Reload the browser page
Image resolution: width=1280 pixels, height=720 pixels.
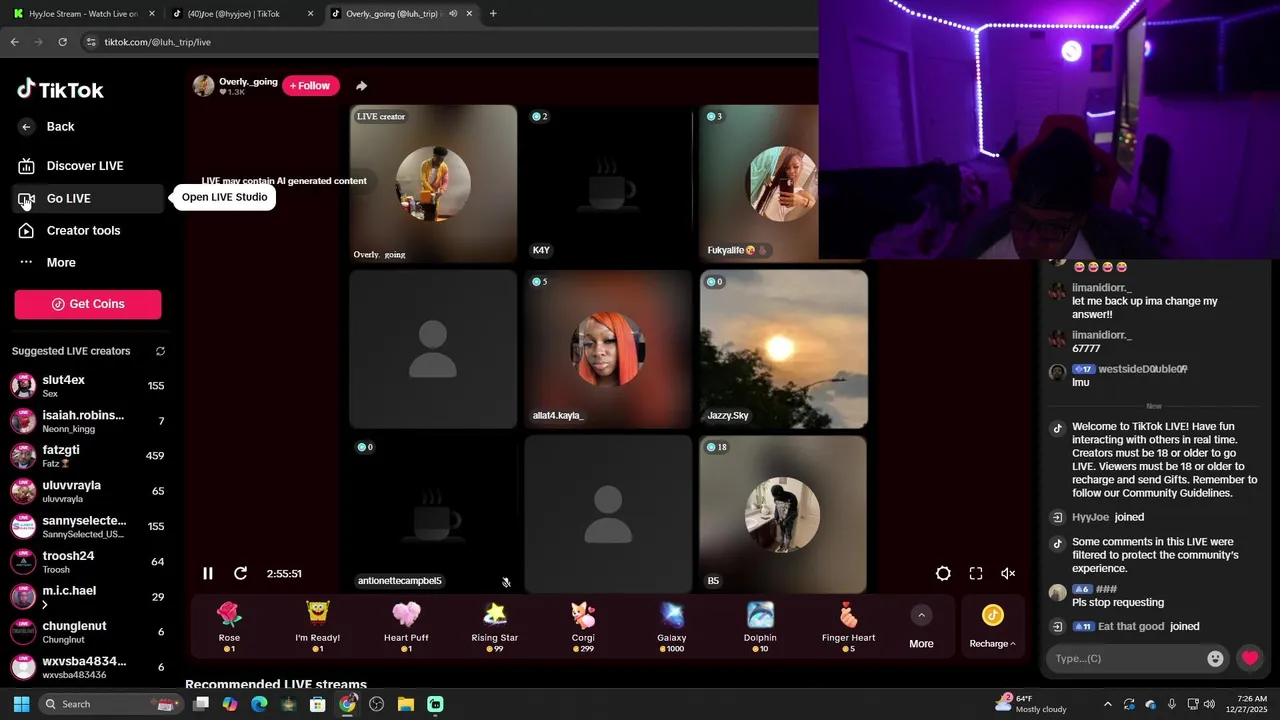pyautogui.click(x=62, y=42)
